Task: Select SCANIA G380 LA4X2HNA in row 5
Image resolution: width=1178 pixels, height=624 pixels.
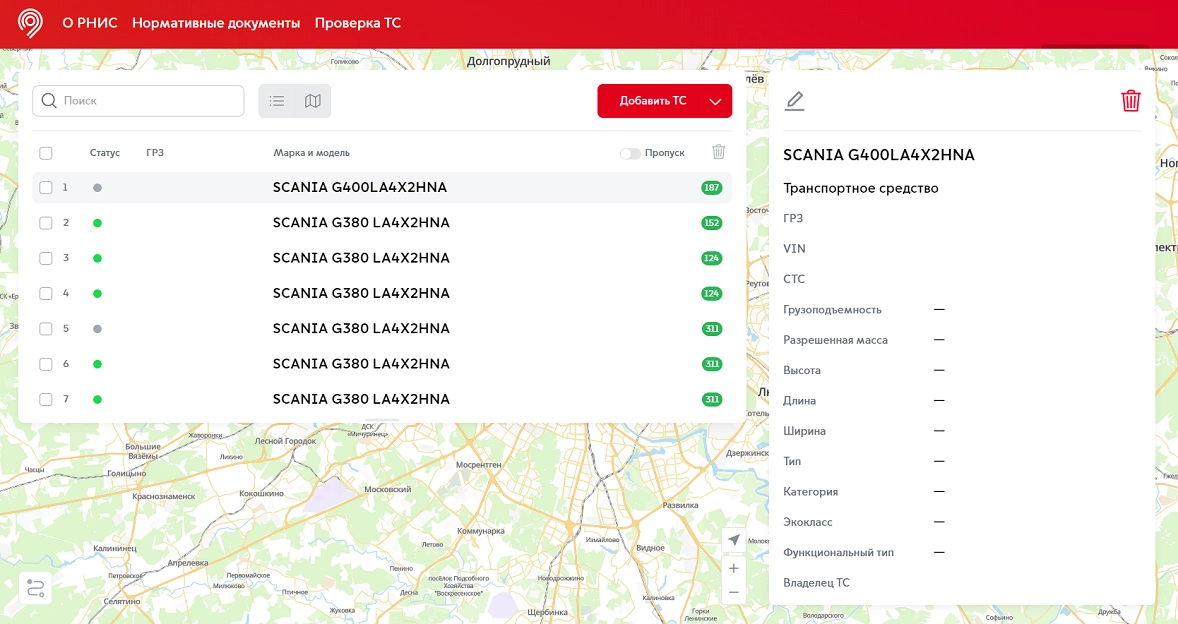Action: 361,329
